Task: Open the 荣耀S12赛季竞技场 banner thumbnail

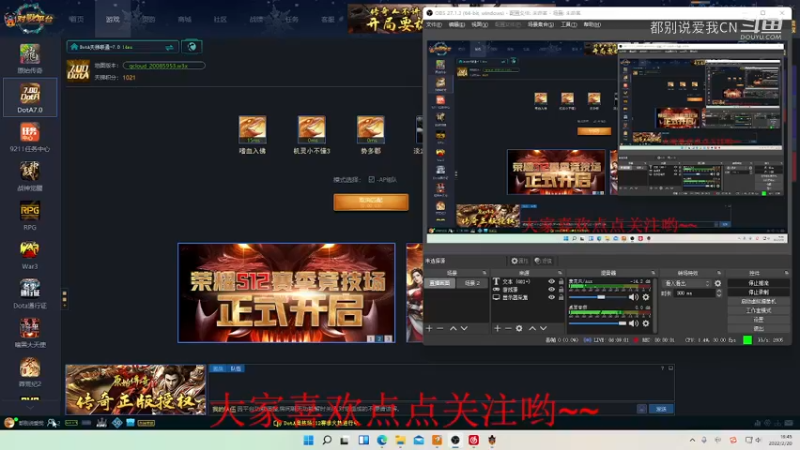Action: (286, 293)
